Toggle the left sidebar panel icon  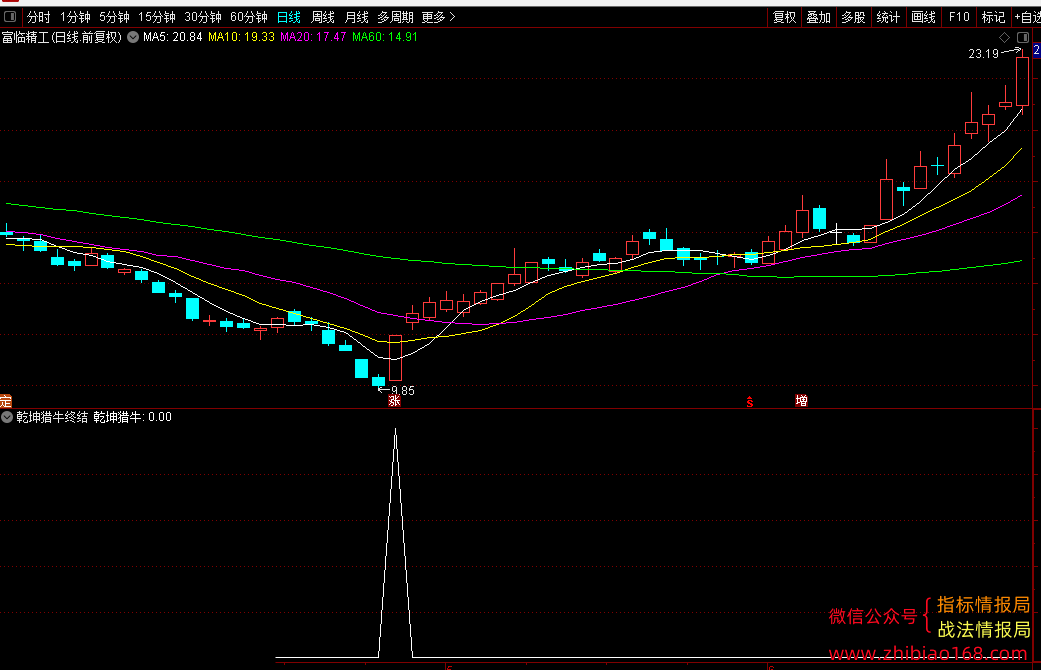10,17
